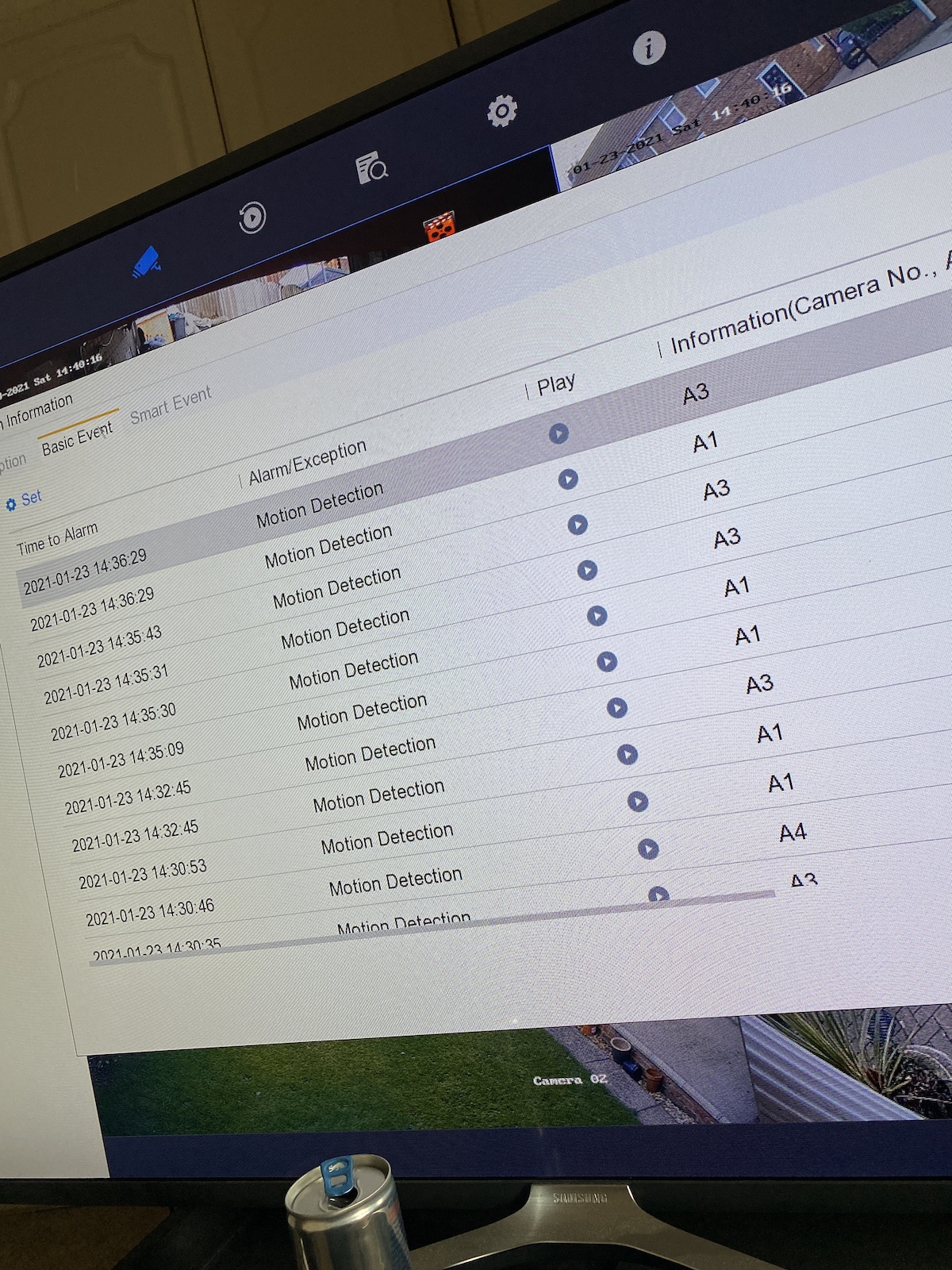Open the settings gear in top bar
This screenshot has width=952, height=1270.
(x=501, y=111)
